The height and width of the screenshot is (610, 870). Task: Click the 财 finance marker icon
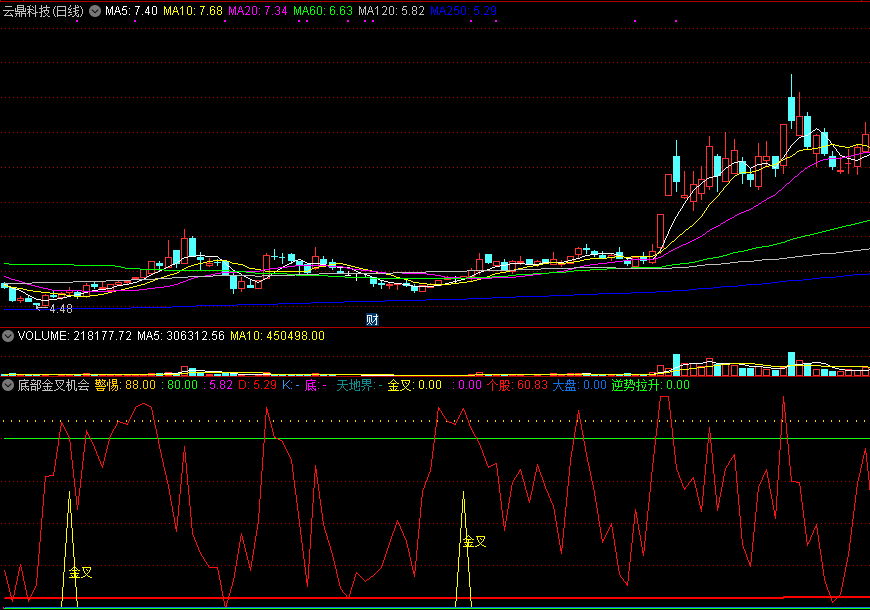(x=372, y=320)
